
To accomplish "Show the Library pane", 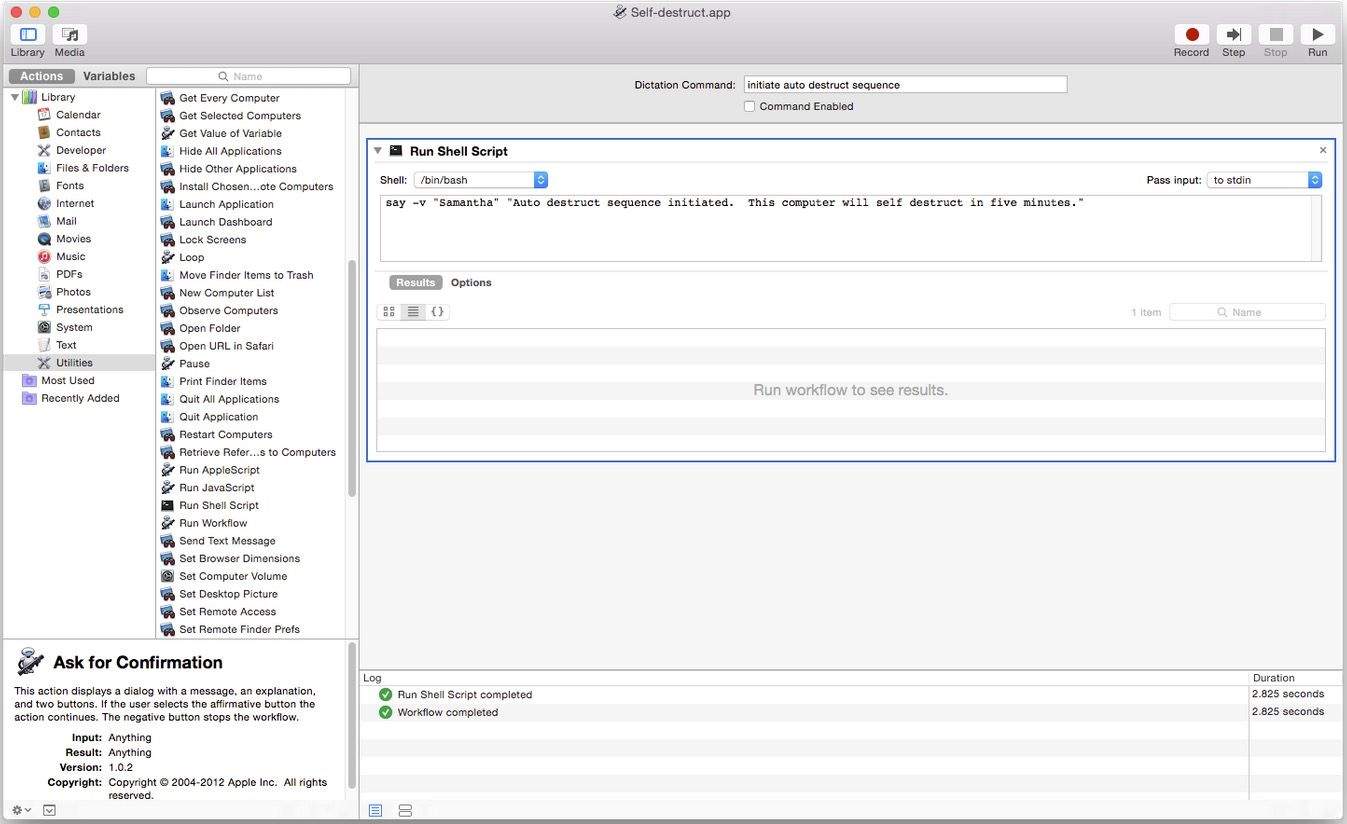I will pyautogui.click(x=27, y=40).
